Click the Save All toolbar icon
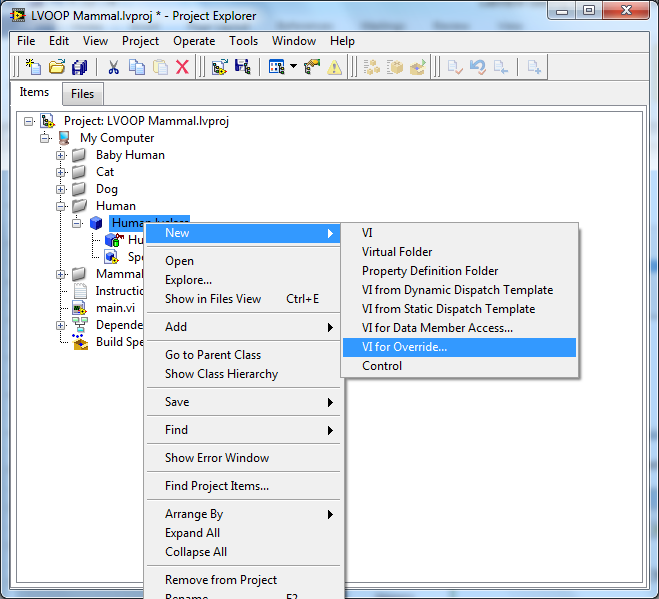The image size is (659, 599). pos(79,67)
